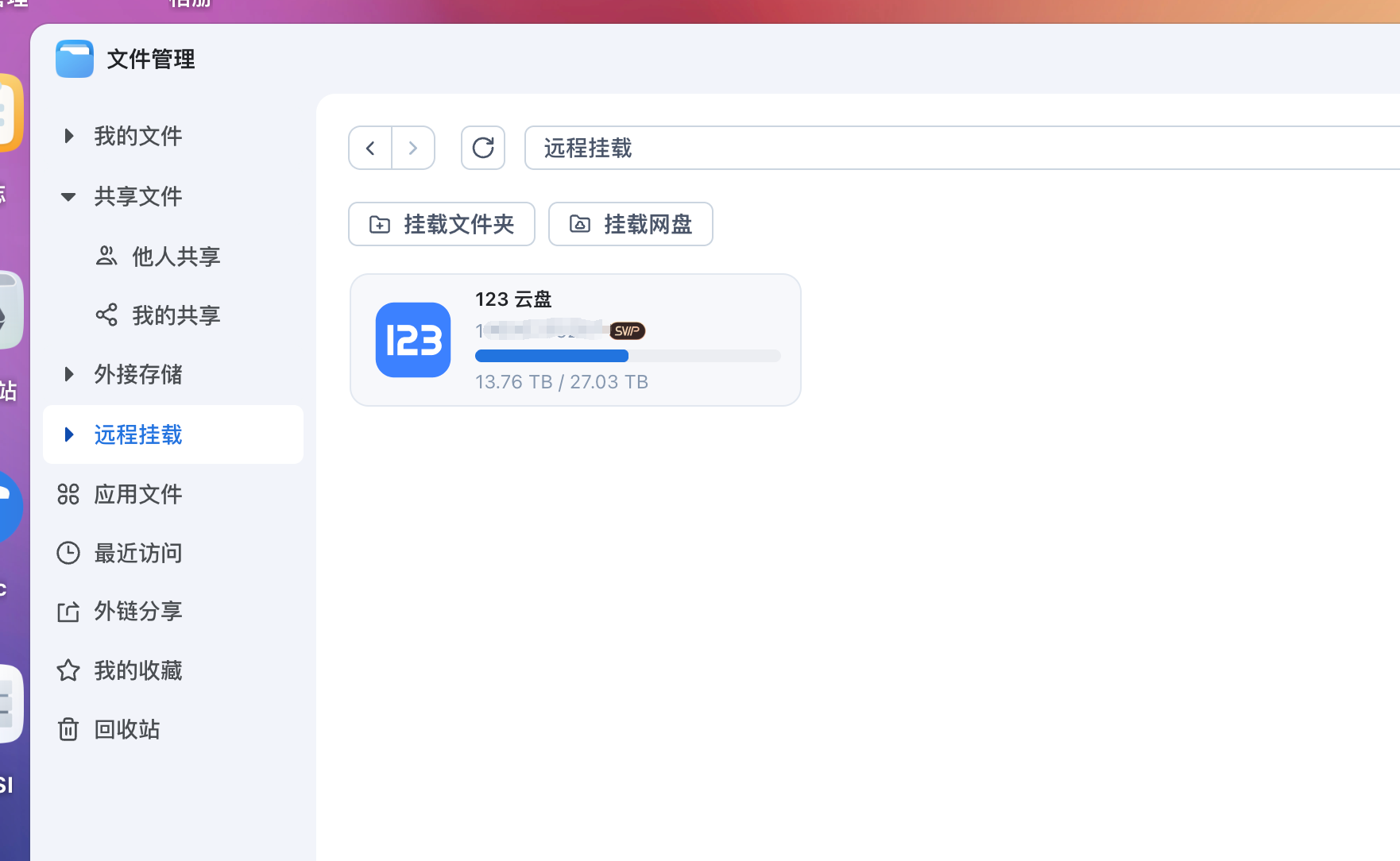Screen dimensions: 1400x861
Task: Click the 123 云盘 logo icon
Action: coord(413,340)
